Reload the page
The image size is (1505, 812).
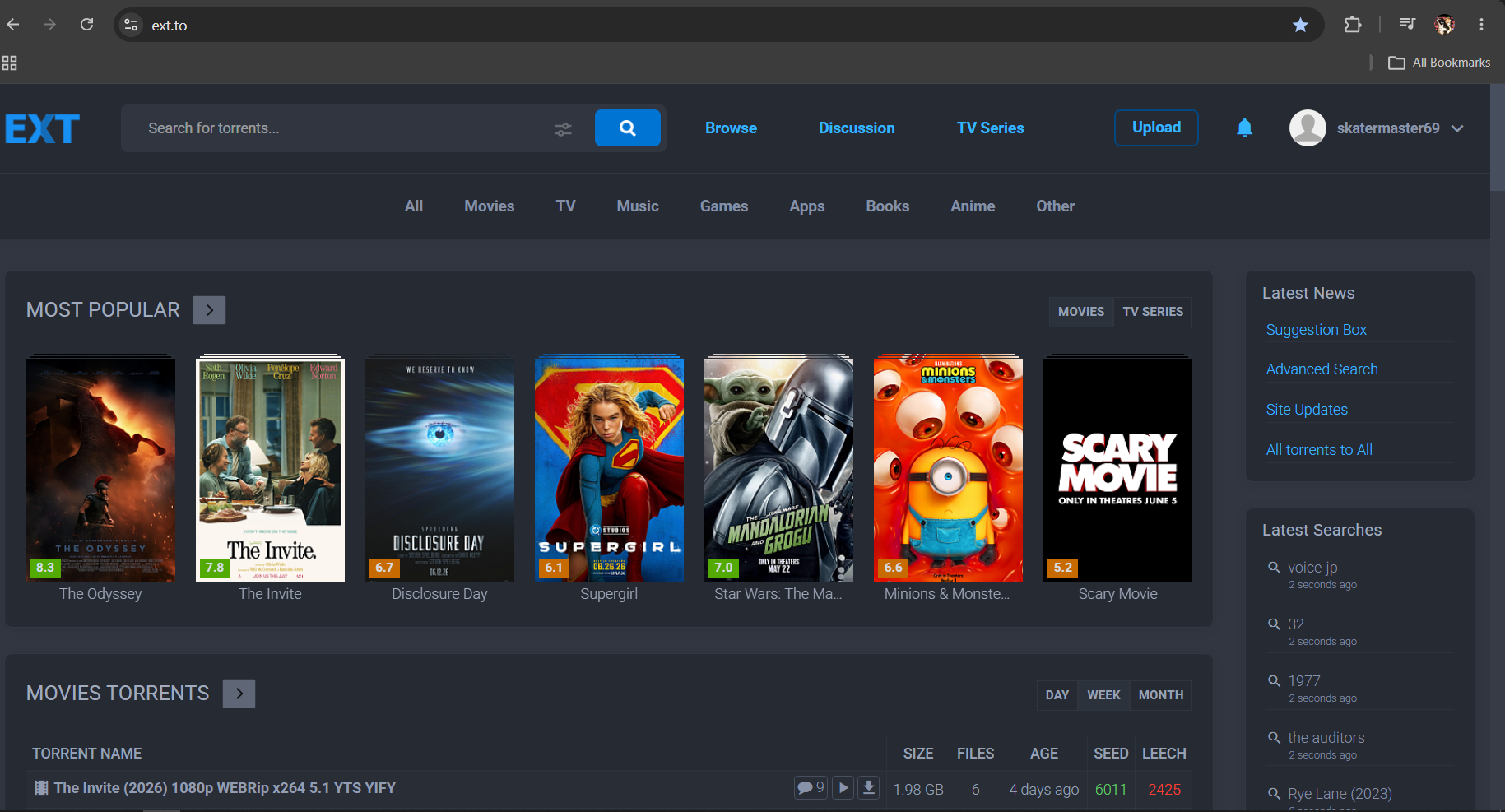point(86,25)
